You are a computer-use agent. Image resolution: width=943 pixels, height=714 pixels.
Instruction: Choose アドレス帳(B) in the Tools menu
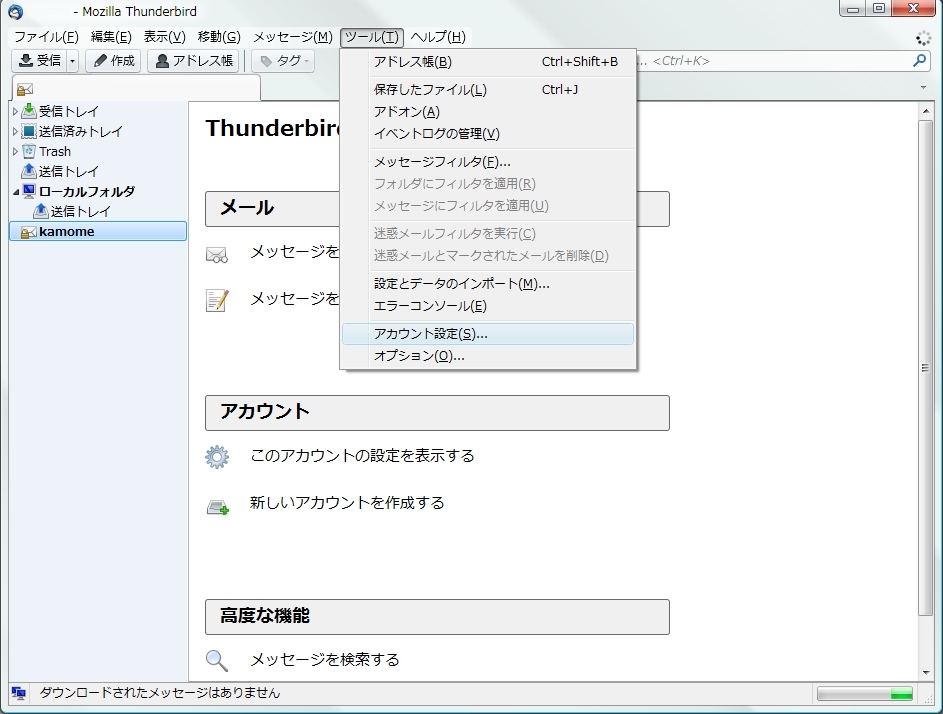click(488, 62)
